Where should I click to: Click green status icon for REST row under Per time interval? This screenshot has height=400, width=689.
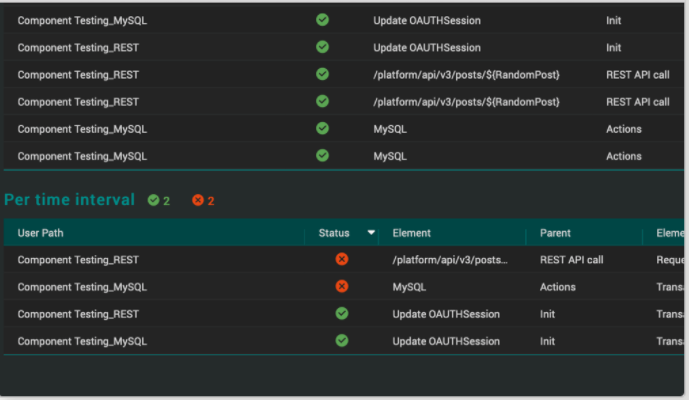[x=342, y=313]
